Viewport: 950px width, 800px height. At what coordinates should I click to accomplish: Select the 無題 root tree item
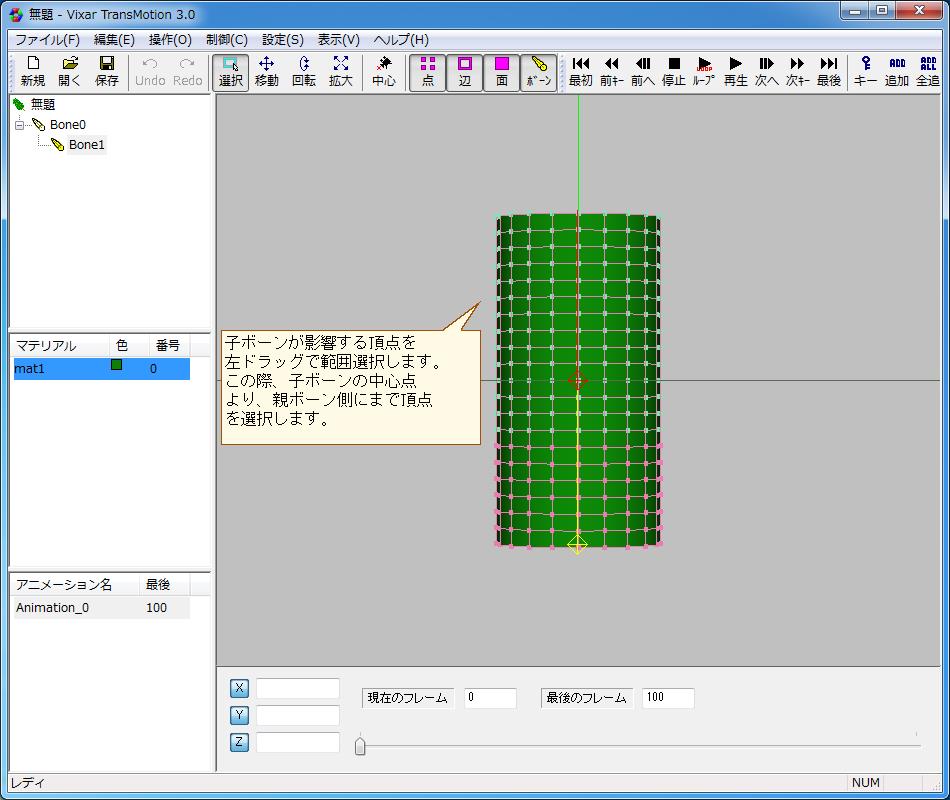[43, 104]
